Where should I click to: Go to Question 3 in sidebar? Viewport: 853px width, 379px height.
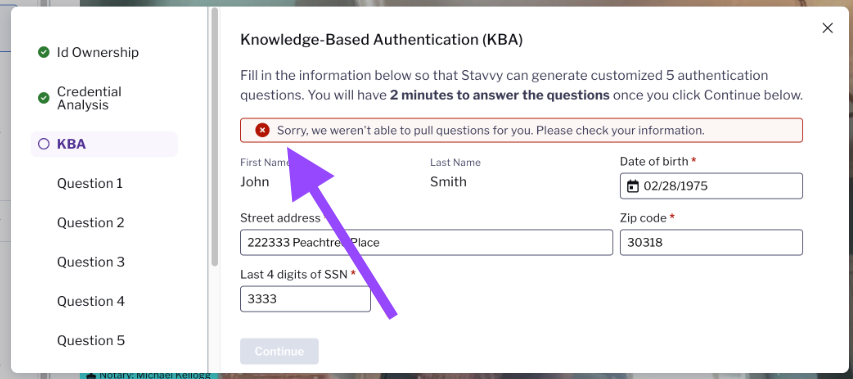pos(91,262)
